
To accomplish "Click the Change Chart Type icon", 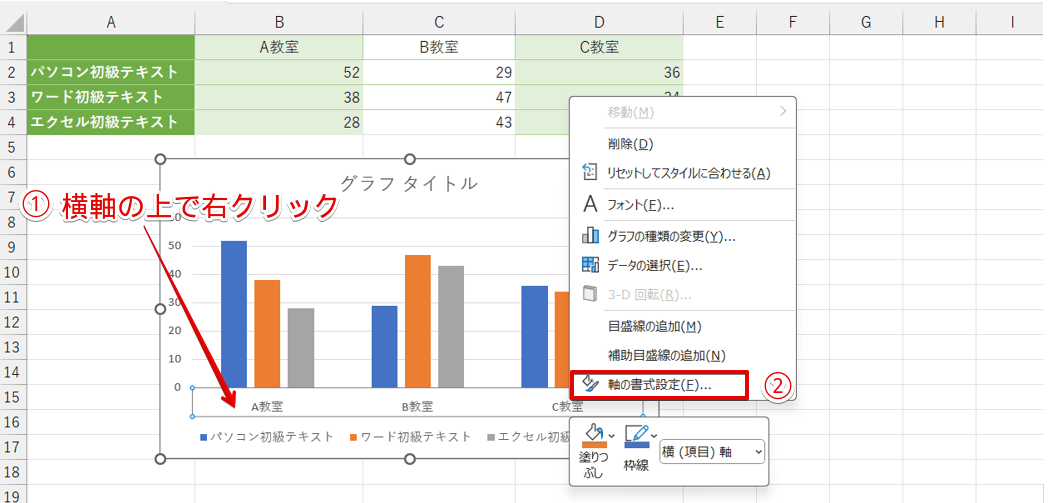I will pos(590,237).
